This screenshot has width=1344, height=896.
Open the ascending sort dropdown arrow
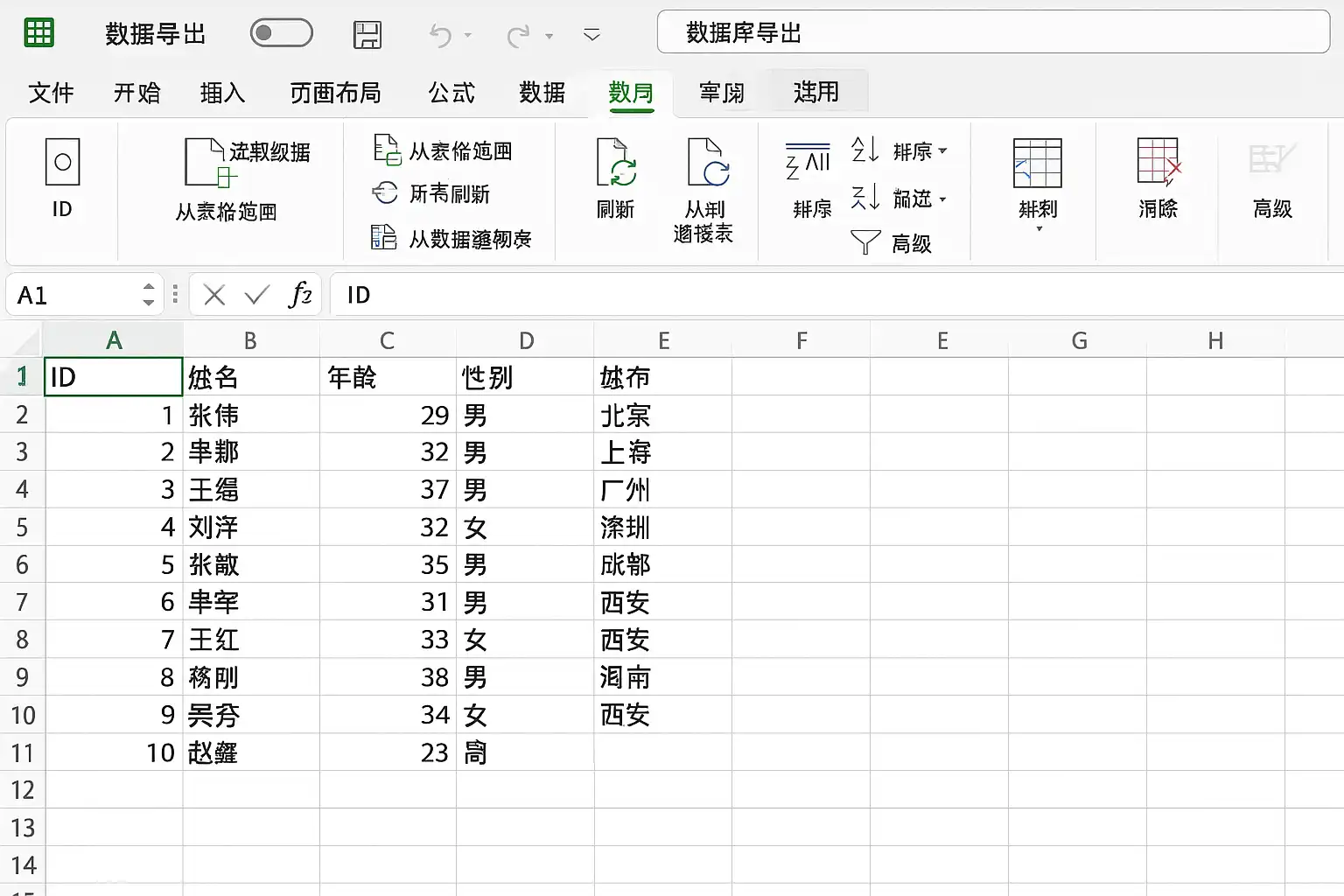click(x=942, y=150)
